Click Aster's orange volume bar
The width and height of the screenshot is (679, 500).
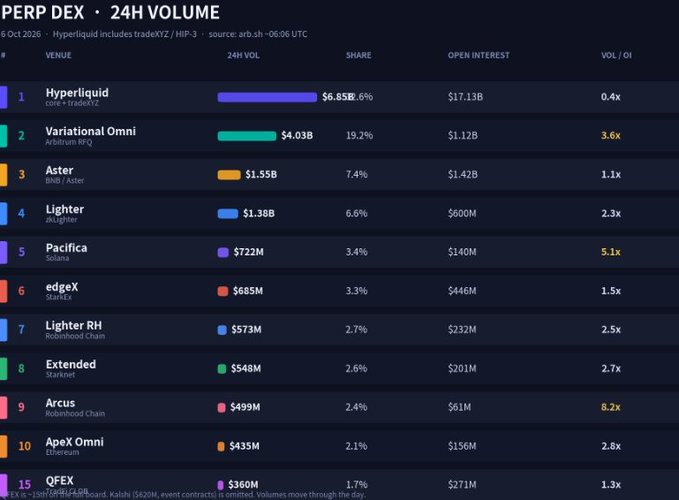coord(229,174)
